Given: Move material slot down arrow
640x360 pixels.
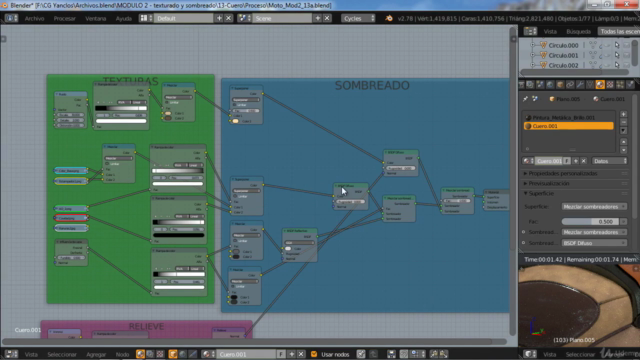Looking at the screenshot, I should [x=623, y=150].
